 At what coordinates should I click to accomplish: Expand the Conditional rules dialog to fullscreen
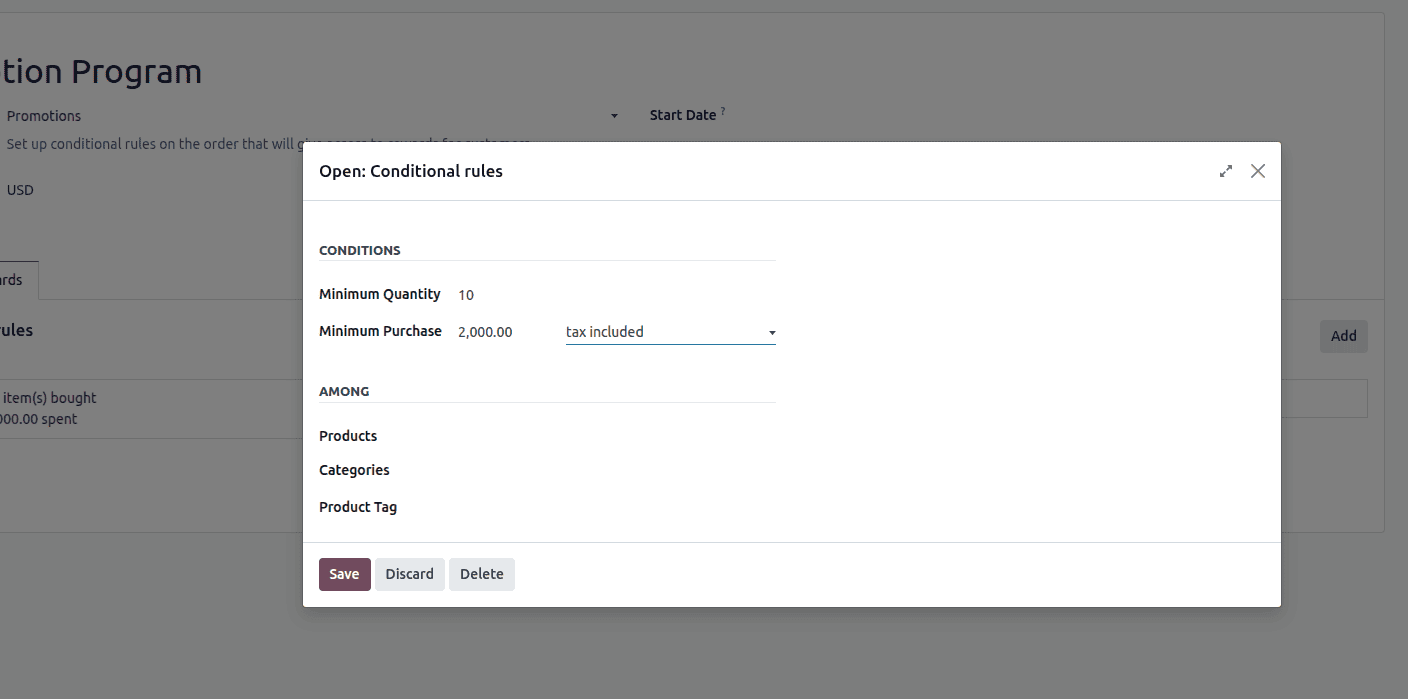[x=1226, y=171]
